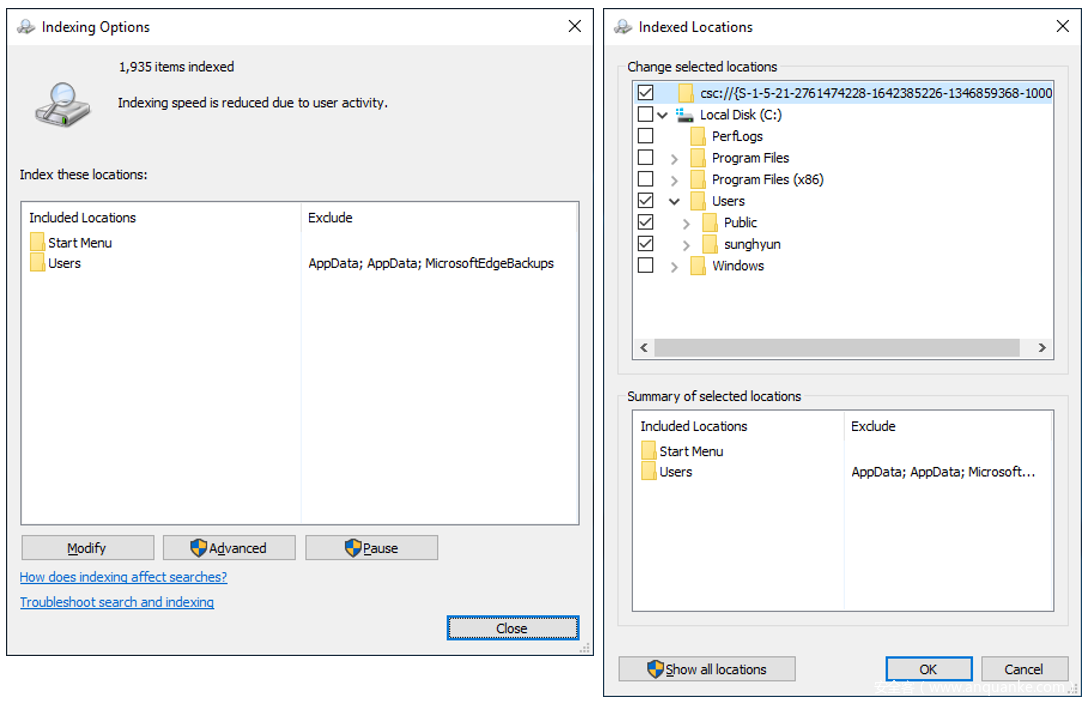Open the Advanced indexing settings

point(229,548)
